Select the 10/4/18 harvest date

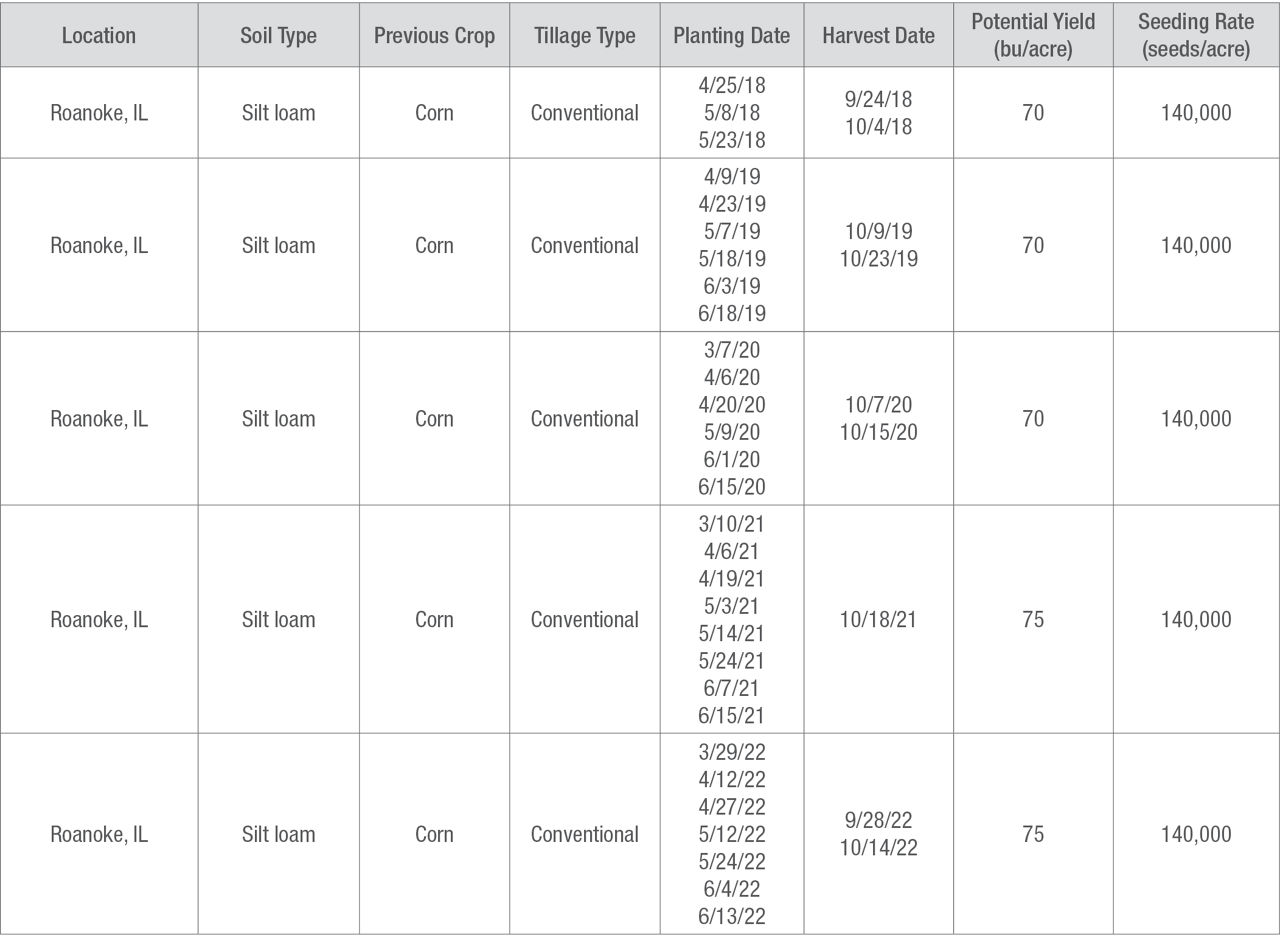878,127
